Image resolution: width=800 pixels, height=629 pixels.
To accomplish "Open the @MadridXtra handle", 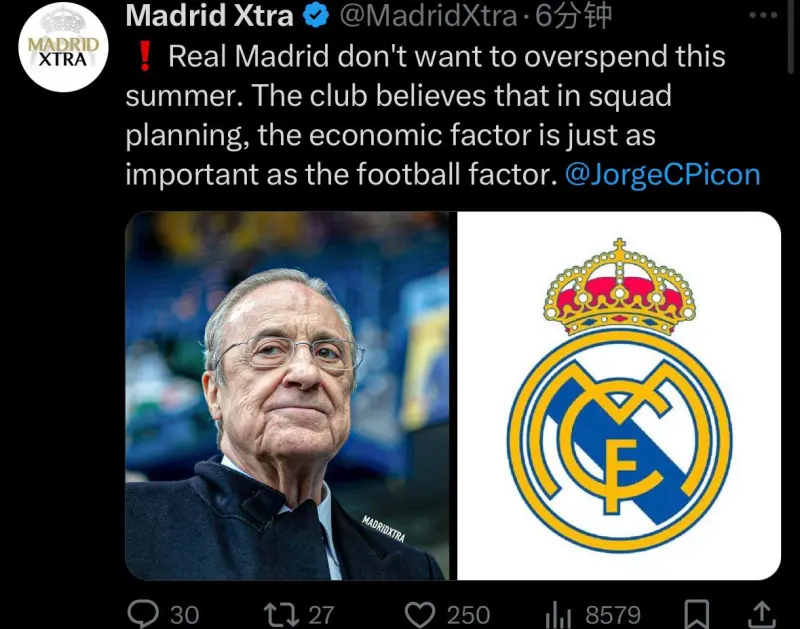I will (428, 16).
